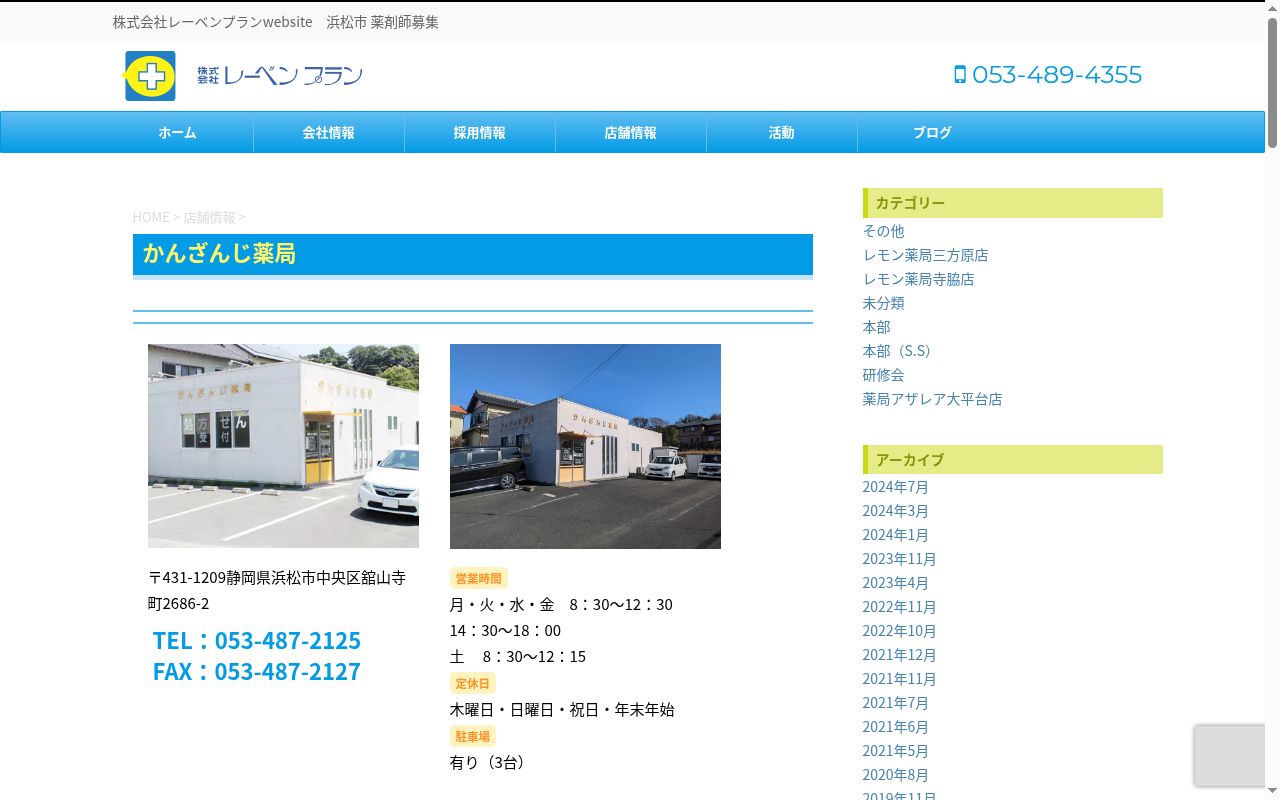Open the 研修会 category
This screenshot has width=1280, height=800.
point(883,375)
